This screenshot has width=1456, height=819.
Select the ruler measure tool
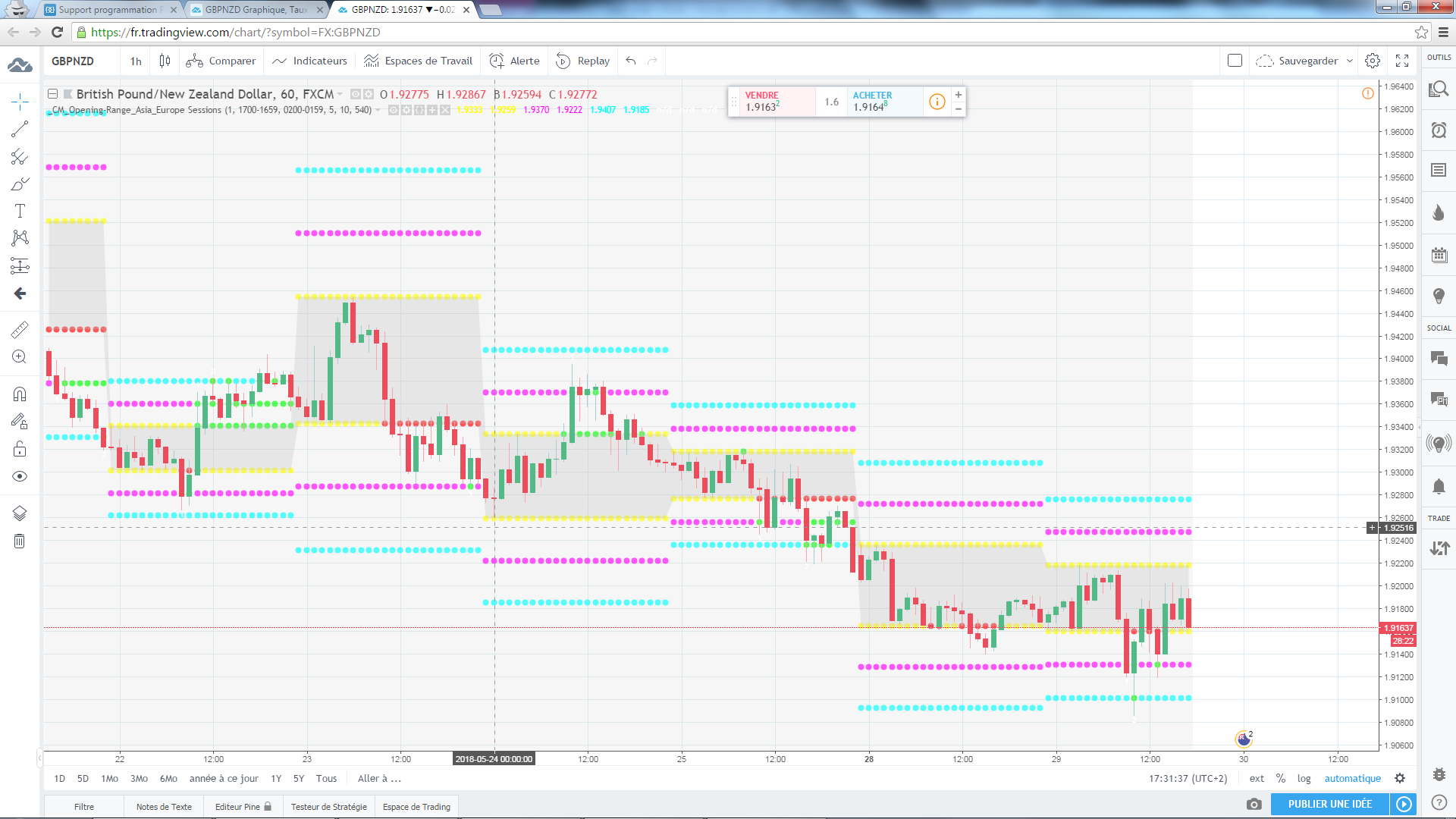[20, 329]
